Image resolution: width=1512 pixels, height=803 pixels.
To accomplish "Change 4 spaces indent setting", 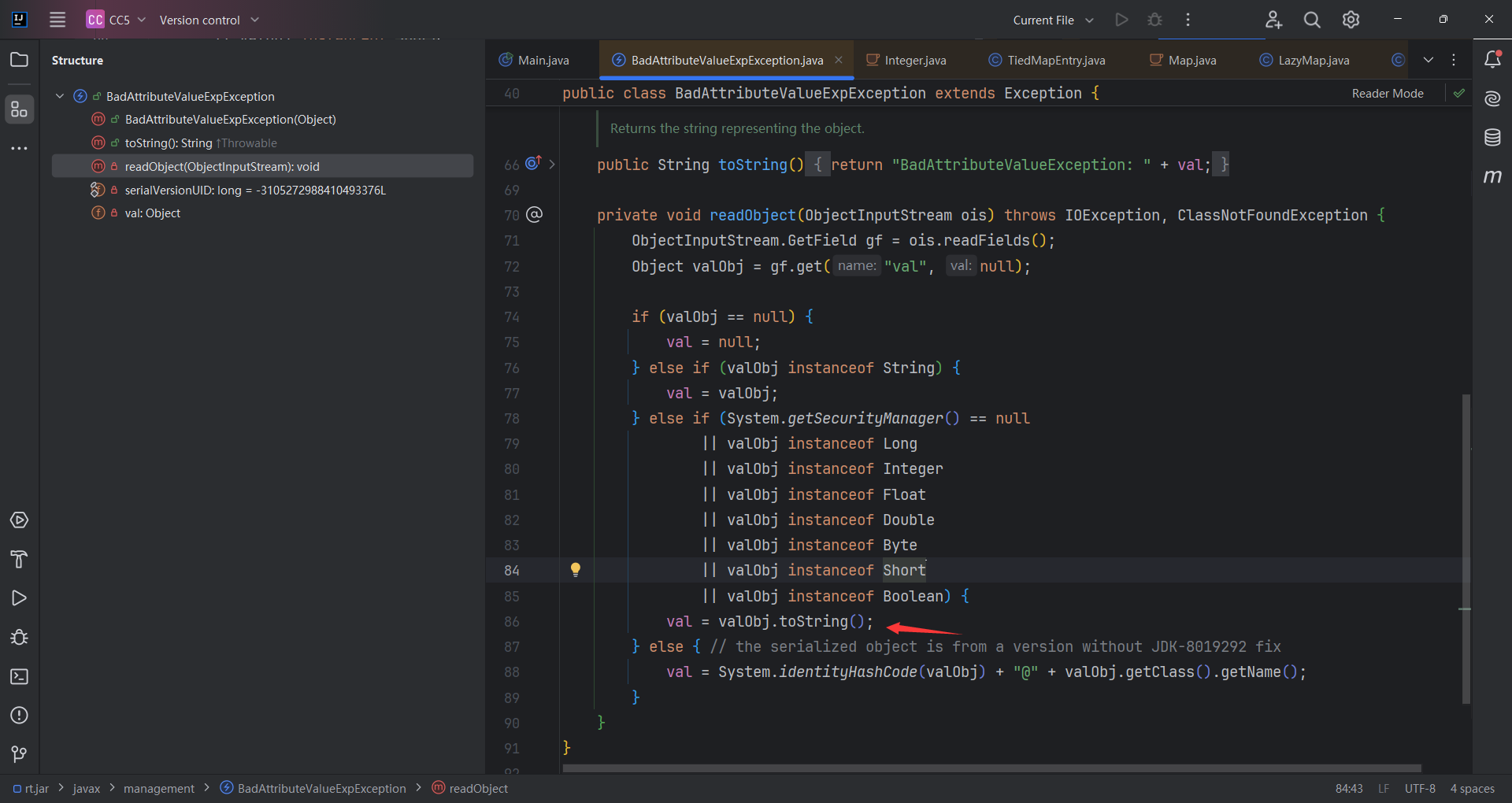I will coord(1473,788).
